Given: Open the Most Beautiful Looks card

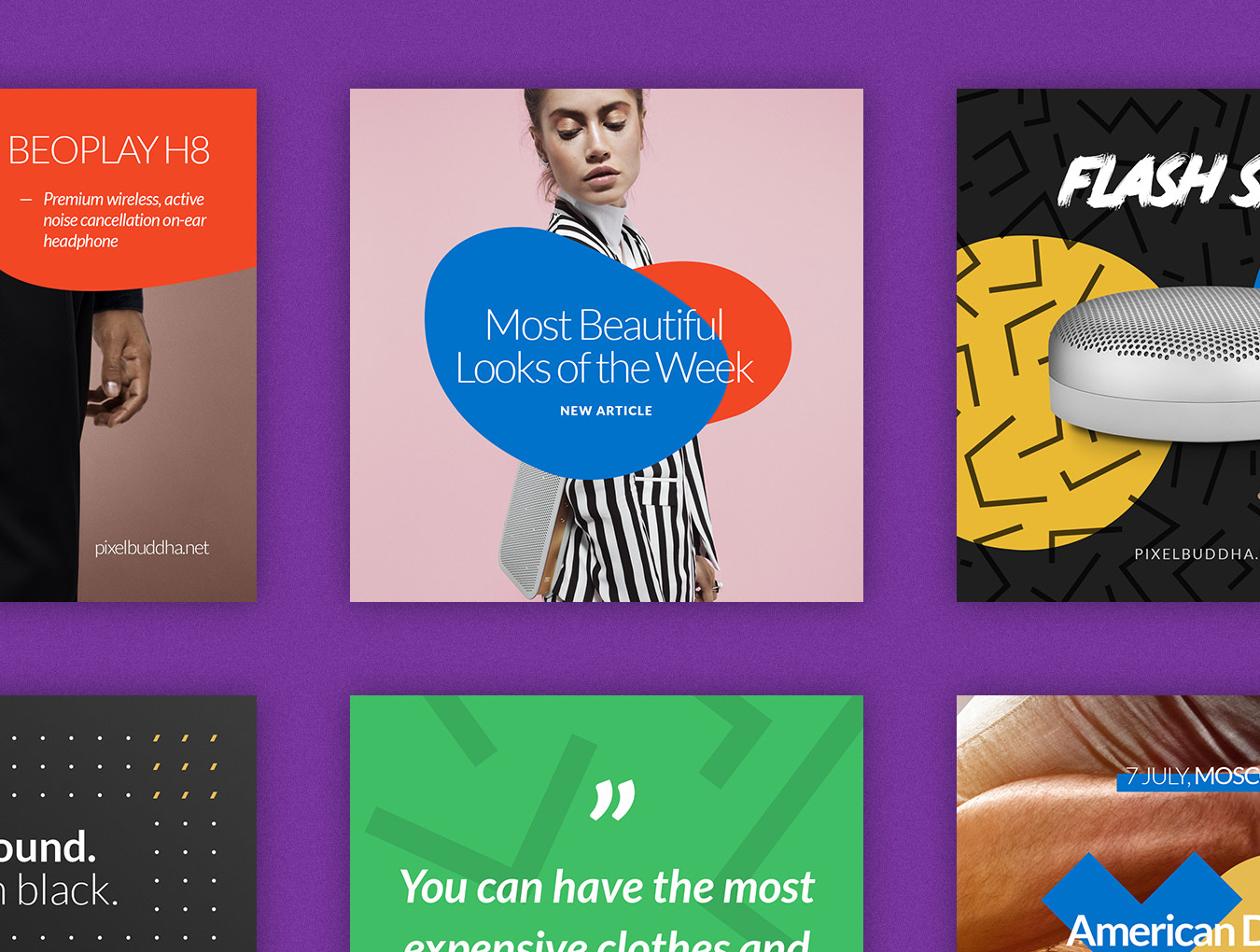Looking at the screenshot, I should [x=607, y=345].
